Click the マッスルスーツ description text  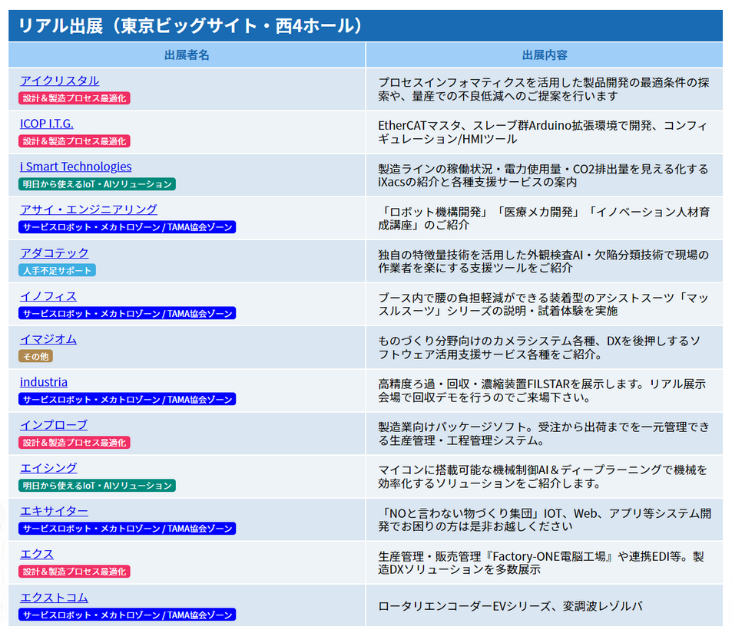[x=544, y=305]
